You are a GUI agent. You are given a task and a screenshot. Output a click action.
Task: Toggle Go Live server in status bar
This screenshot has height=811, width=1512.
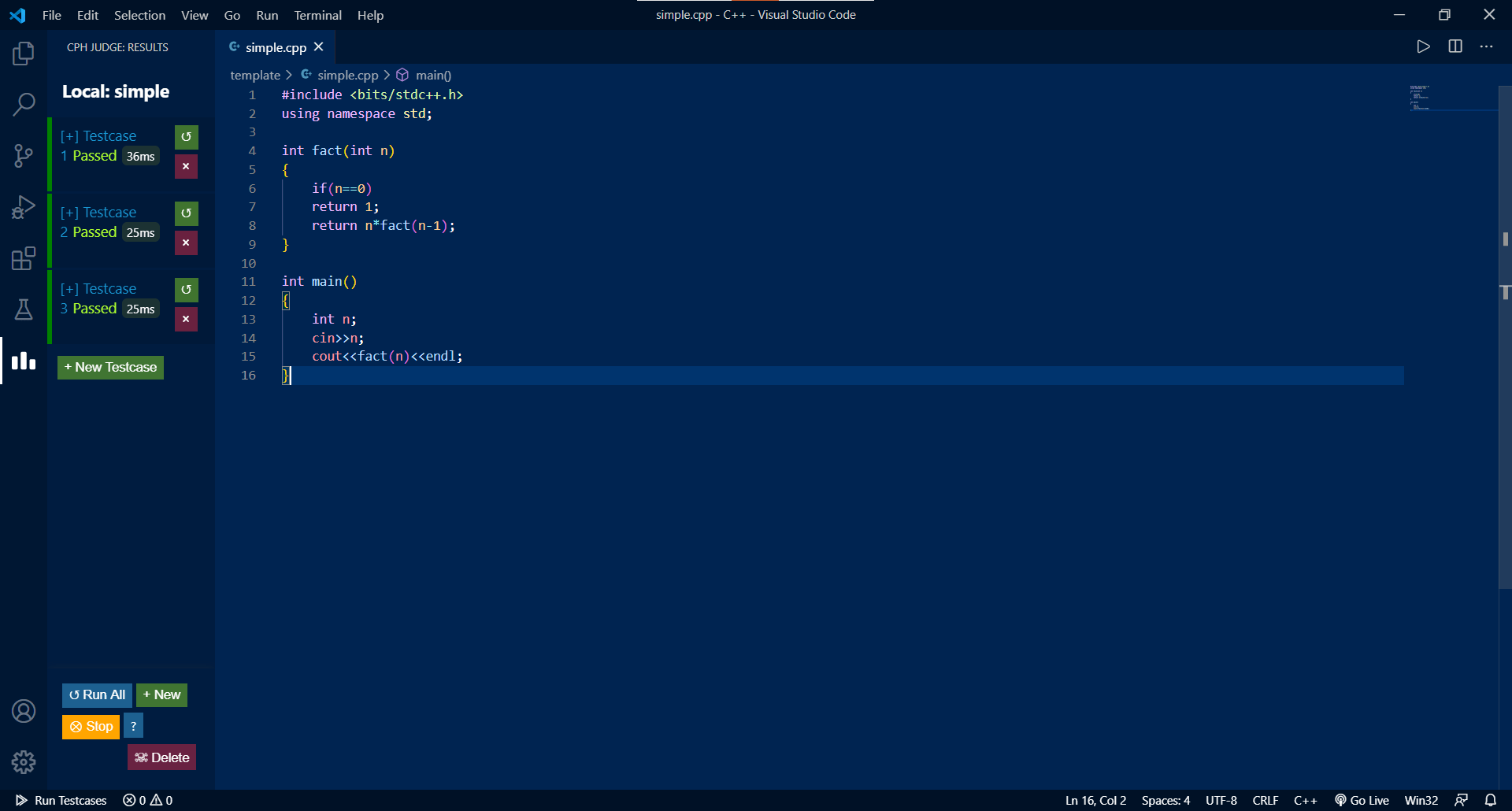1362,800
